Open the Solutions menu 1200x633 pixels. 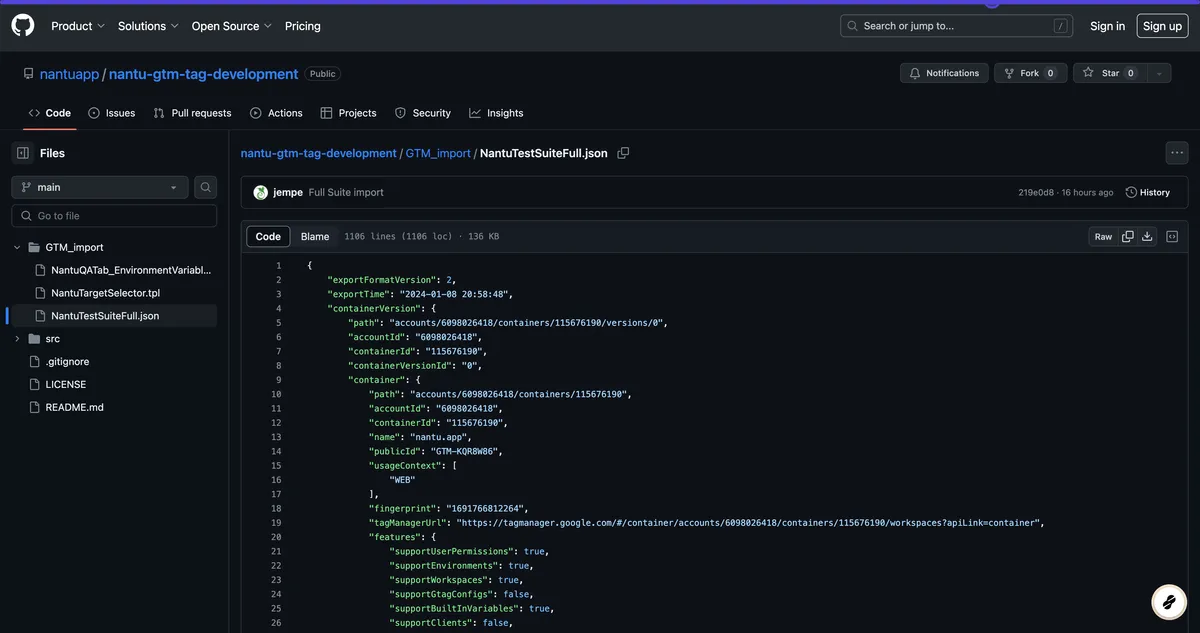[x=148, y=26]
